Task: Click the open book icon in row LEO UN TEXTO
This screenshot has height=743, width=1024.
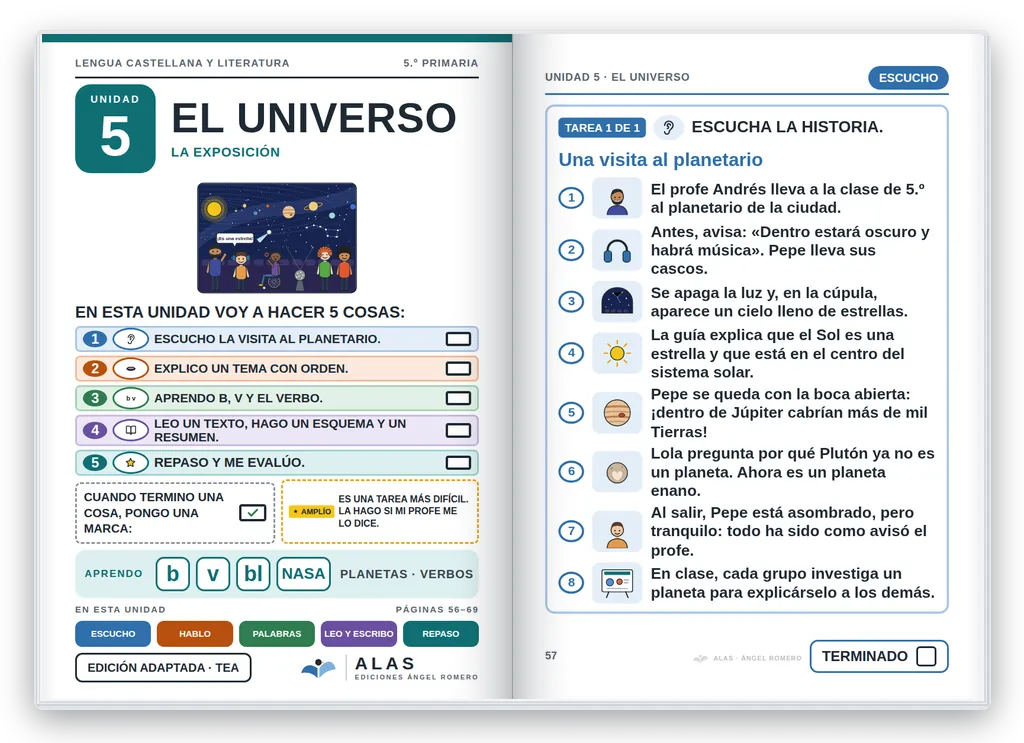Action: (131, 430)
